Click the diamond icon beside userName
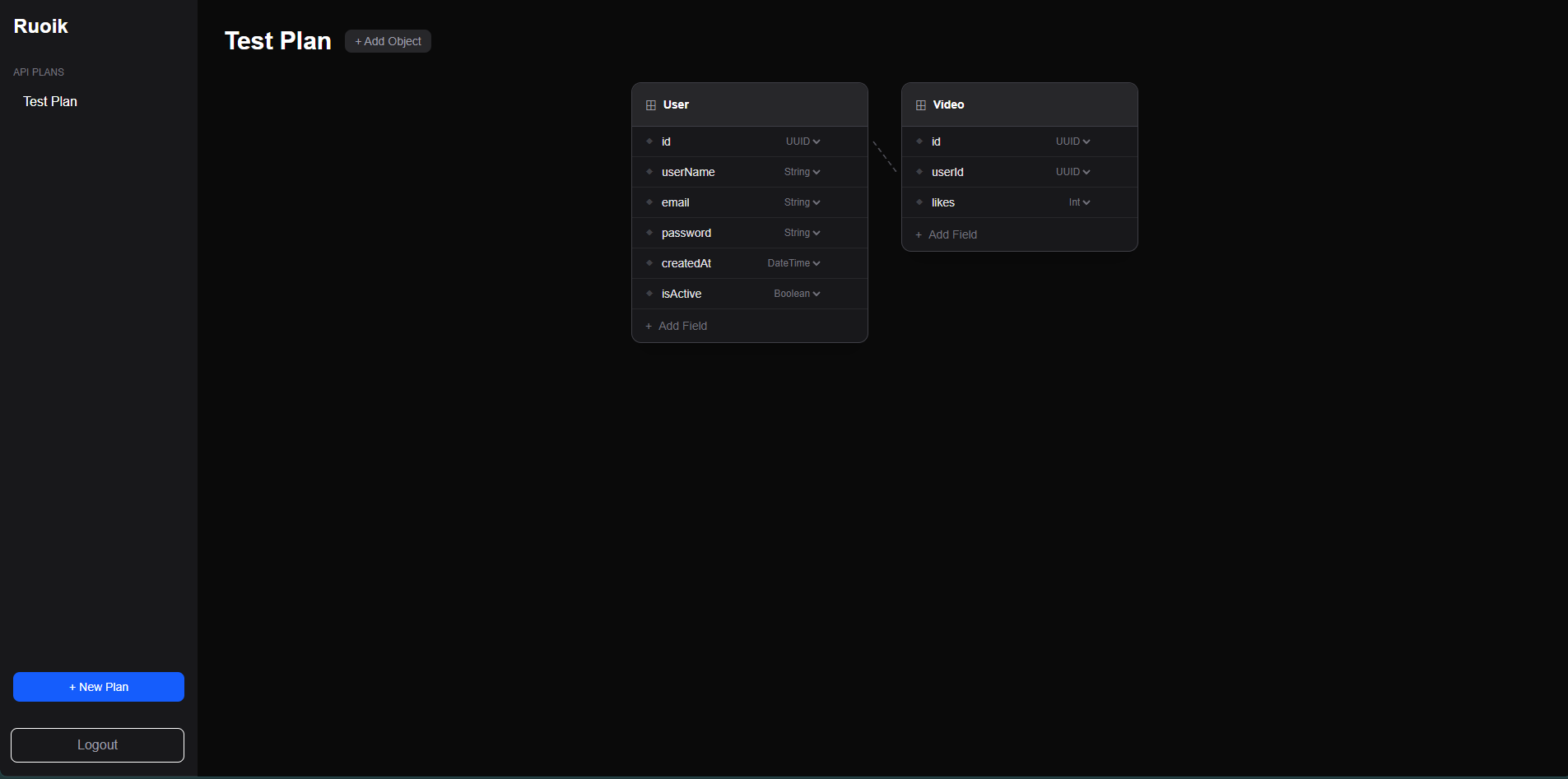Screen dimensions: 1568x779 pyautogui.click(x=649, y=172)
